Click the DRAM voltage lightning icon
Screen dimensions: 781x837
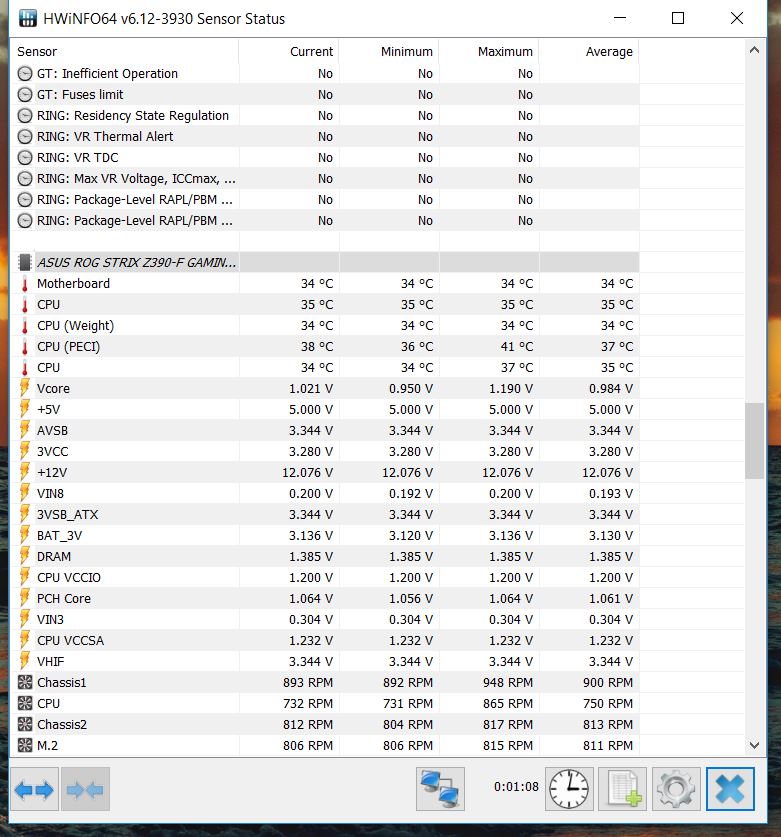pyautogui.click(x=25, y=556)
